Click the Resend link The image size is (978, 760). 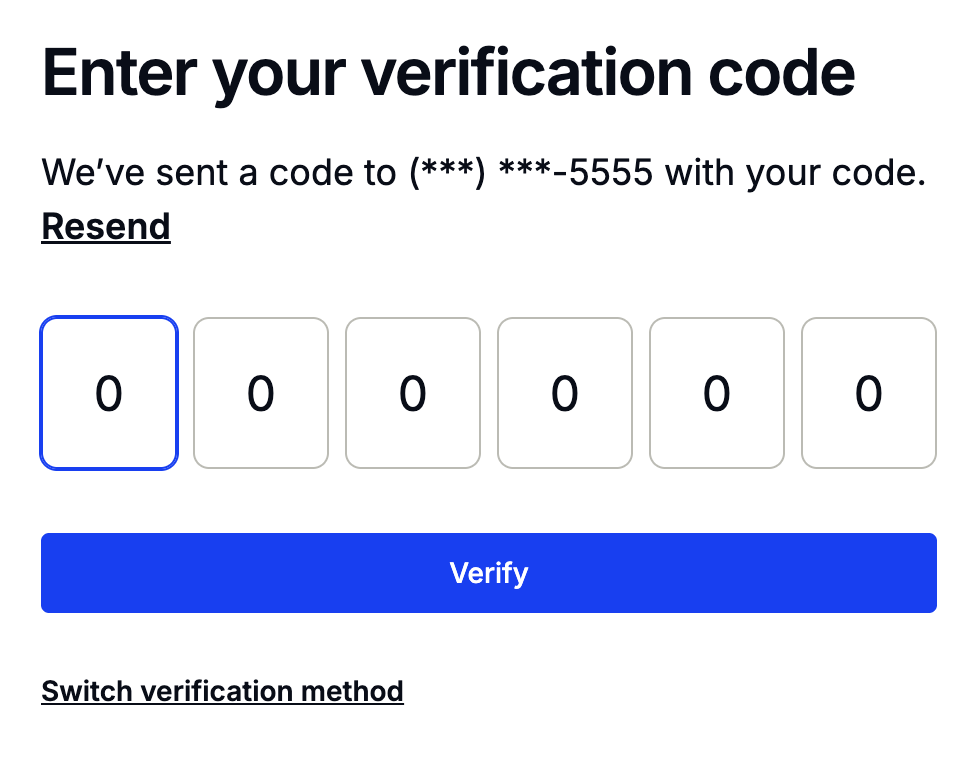(106, 227)
